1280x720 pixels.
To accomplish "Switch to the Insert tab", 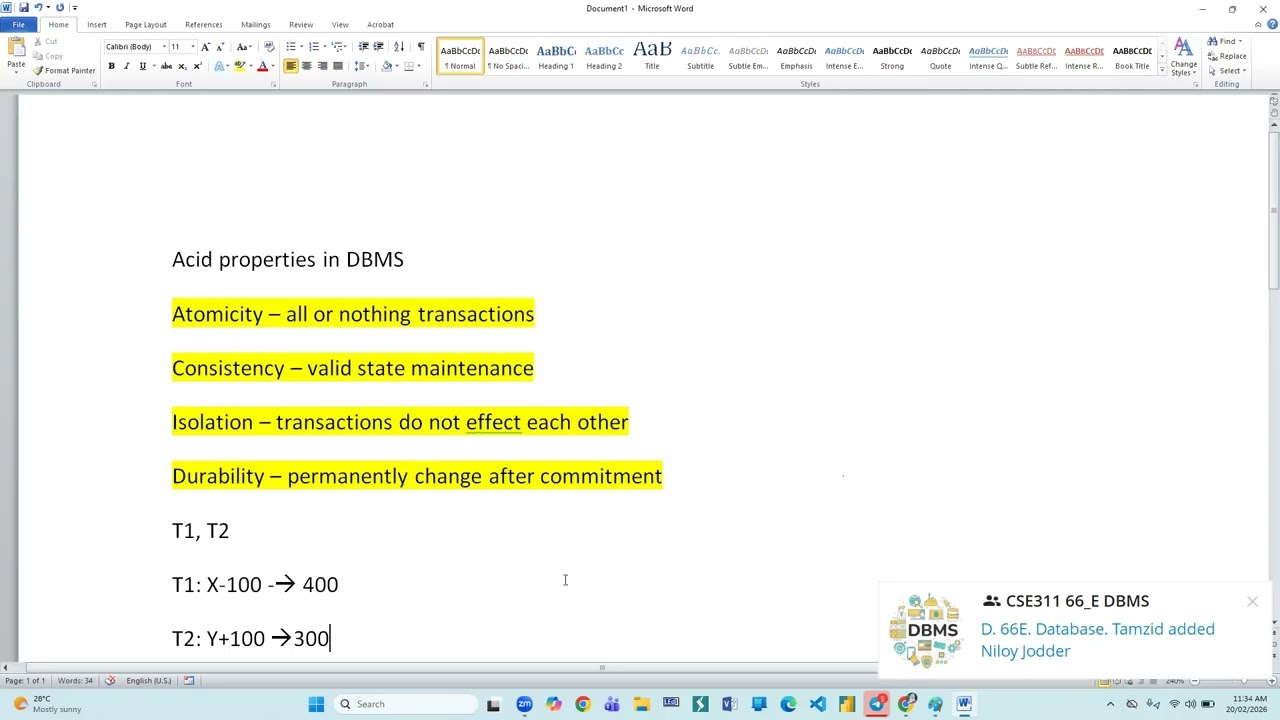I will coord(97,24).
